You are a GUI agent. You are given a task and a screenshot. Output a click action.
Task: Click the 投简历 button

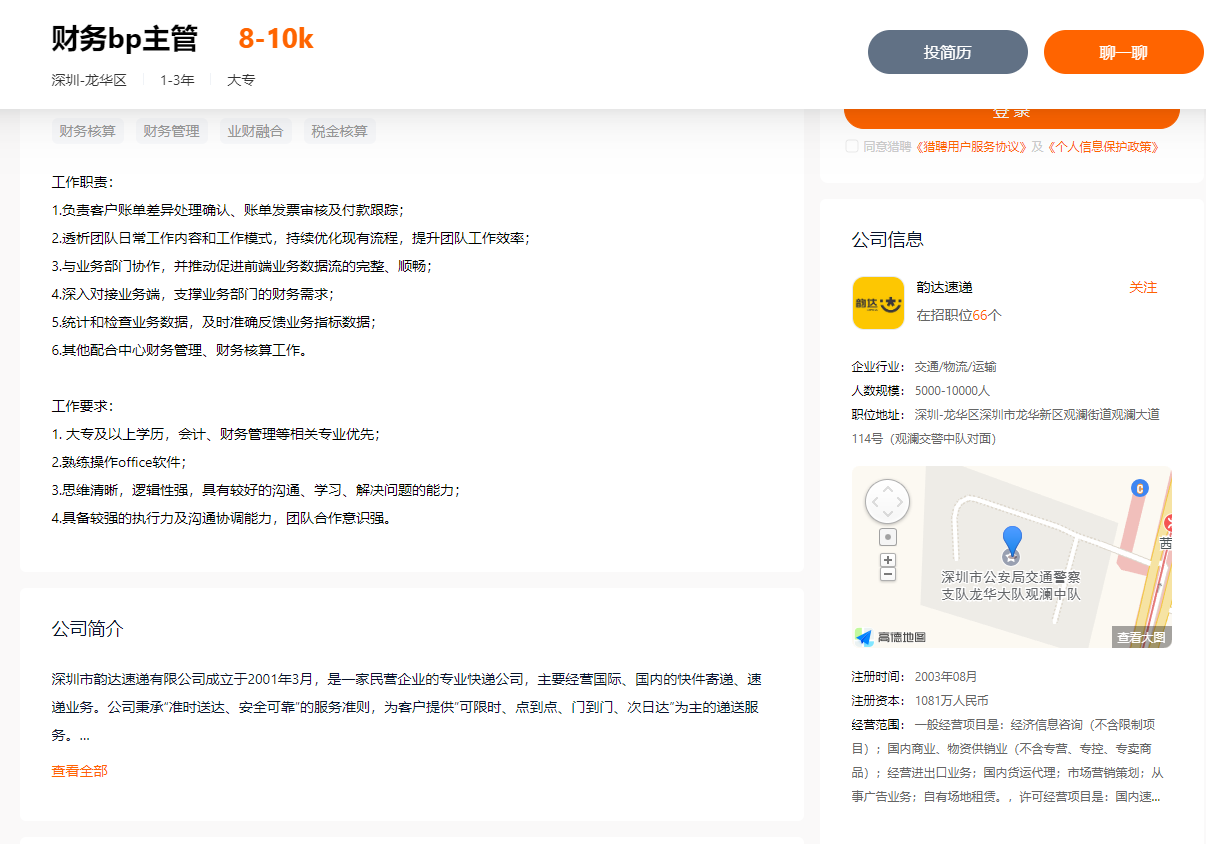(946, 51)
